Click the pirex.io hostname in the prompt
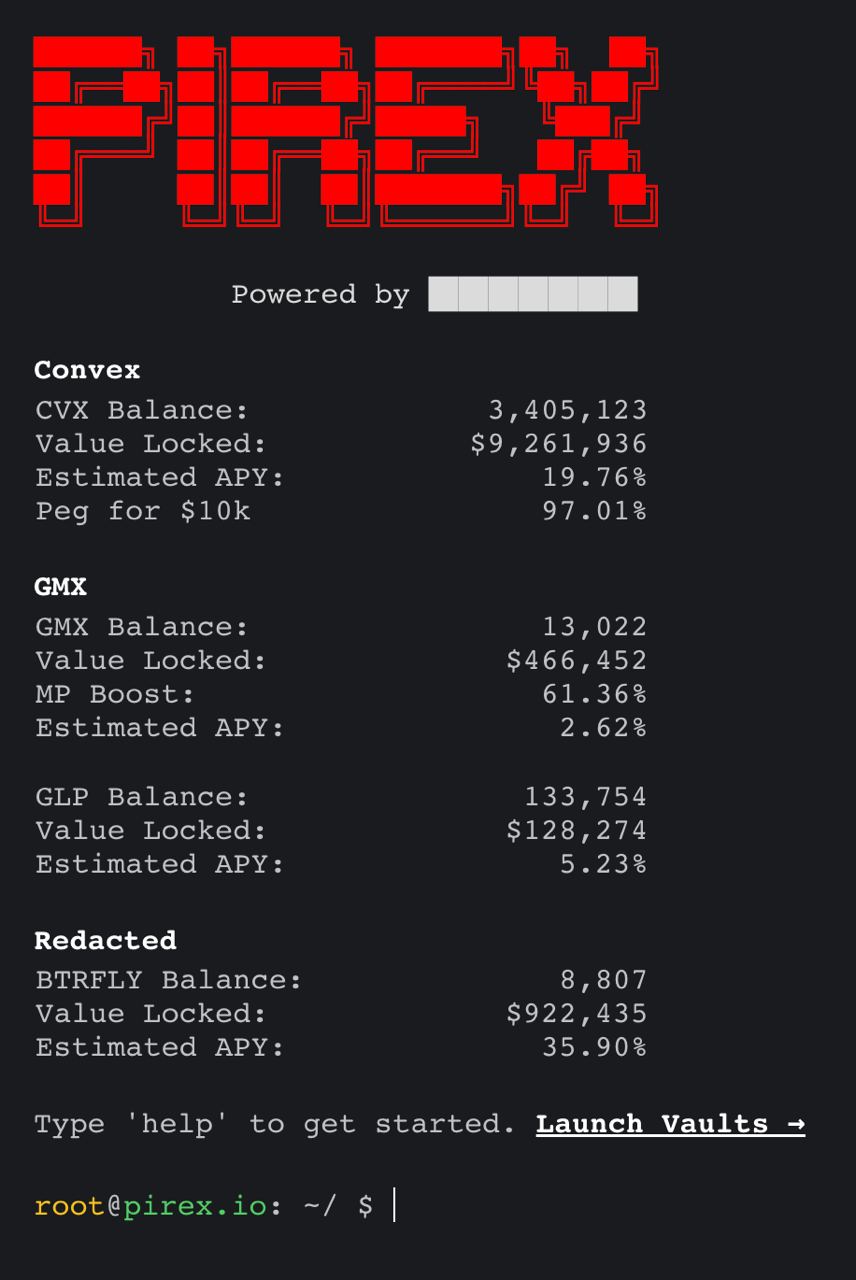The height and width of the screenshot is (1280, 856). coord(195,1206)
